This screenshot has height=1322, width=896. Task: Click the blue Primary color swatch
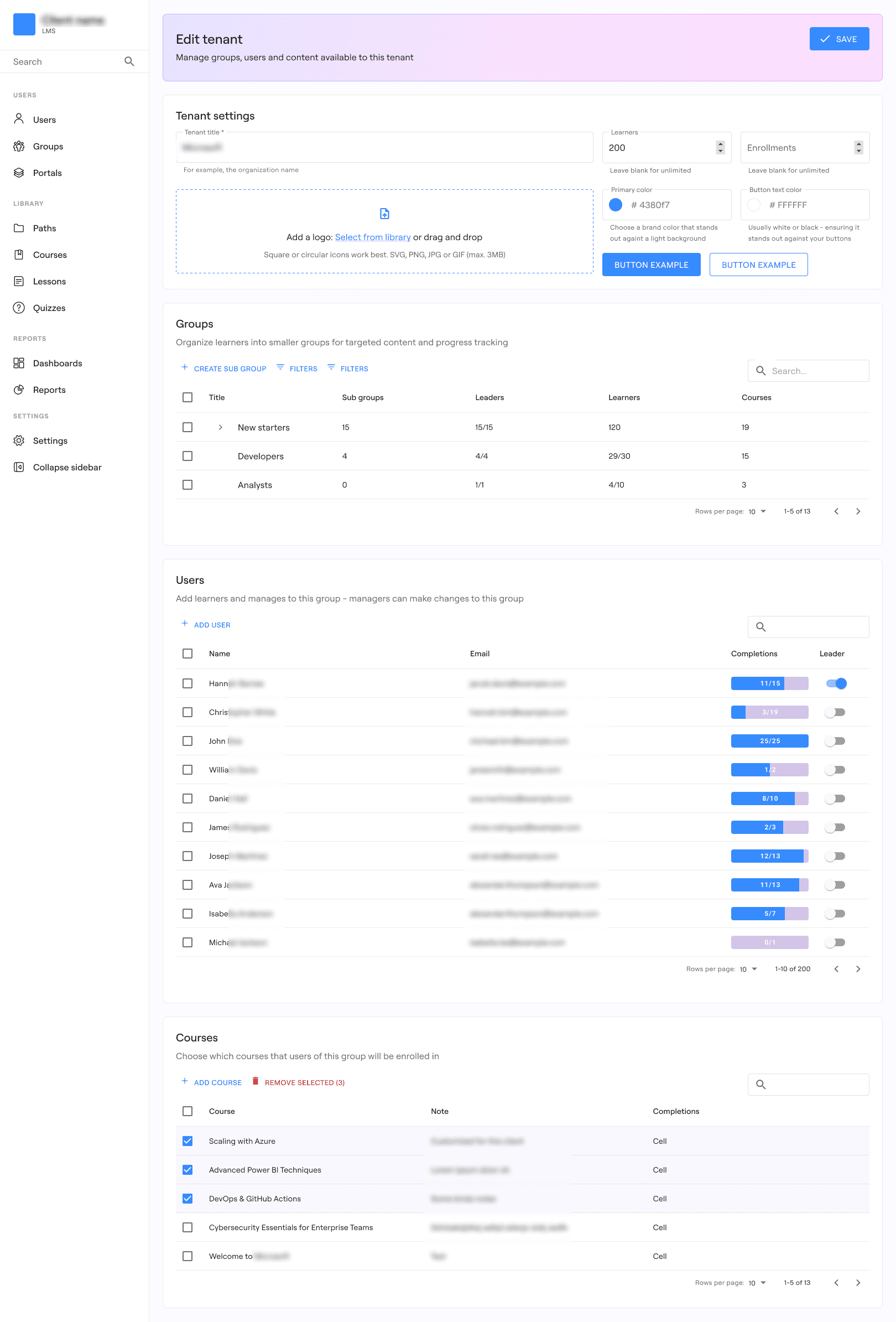(615, 205)
